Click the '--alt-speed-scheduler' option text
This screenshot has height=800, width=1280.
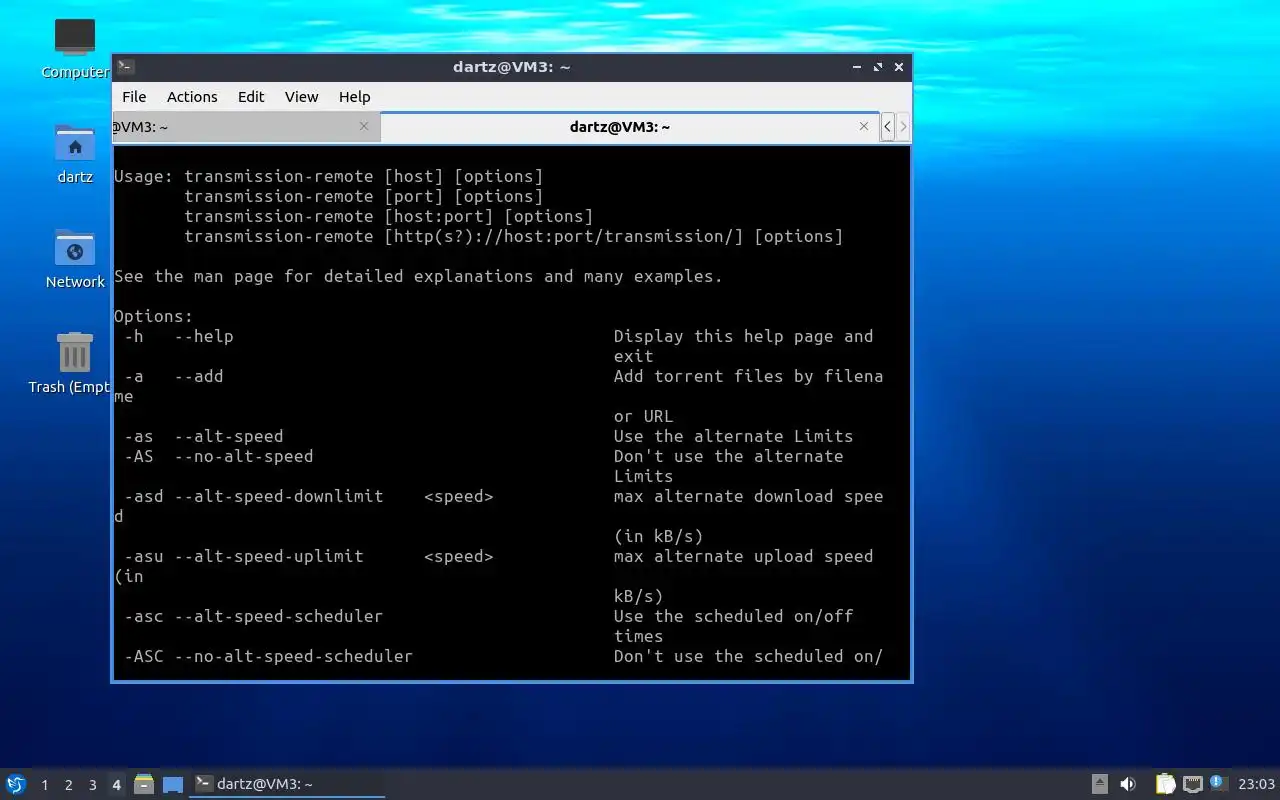pos(279,616)
